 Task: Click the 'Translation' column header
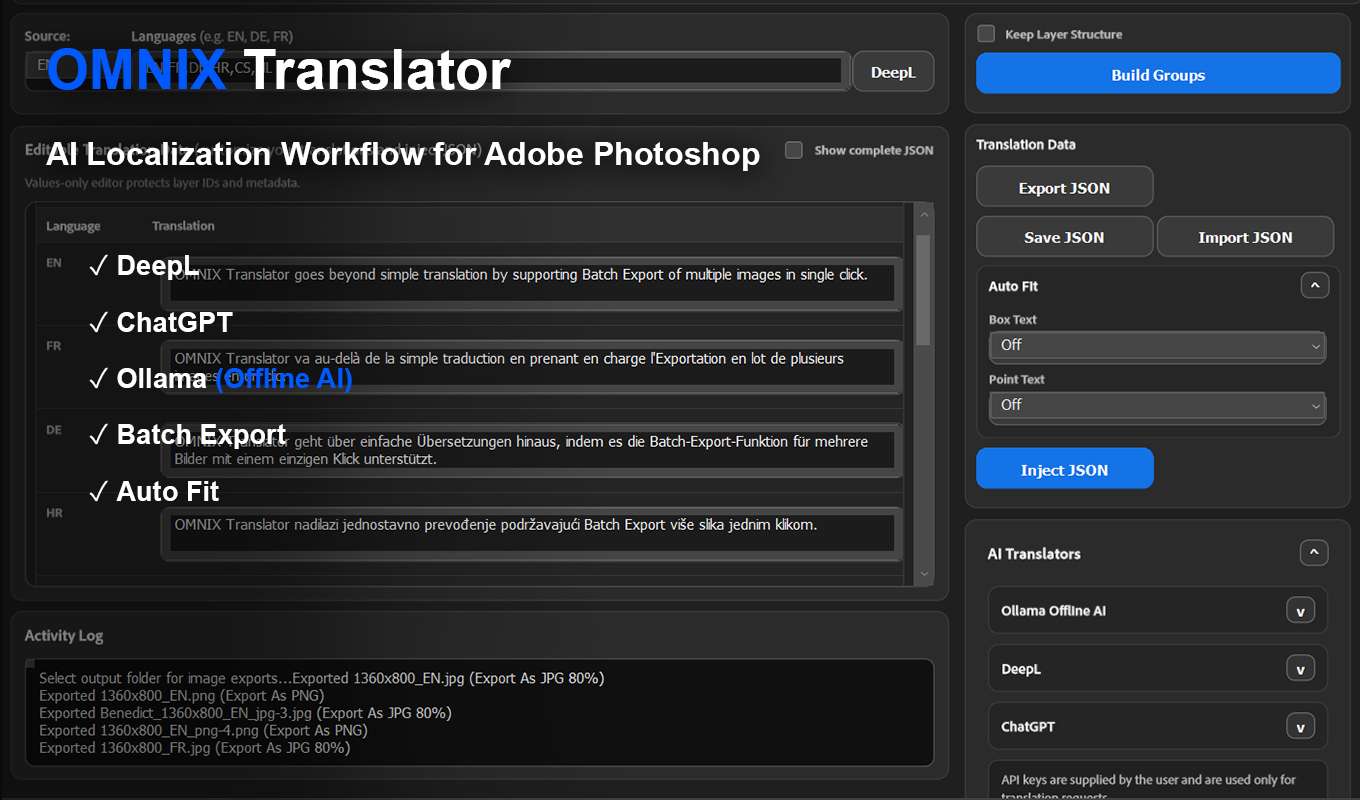[183, 226]
